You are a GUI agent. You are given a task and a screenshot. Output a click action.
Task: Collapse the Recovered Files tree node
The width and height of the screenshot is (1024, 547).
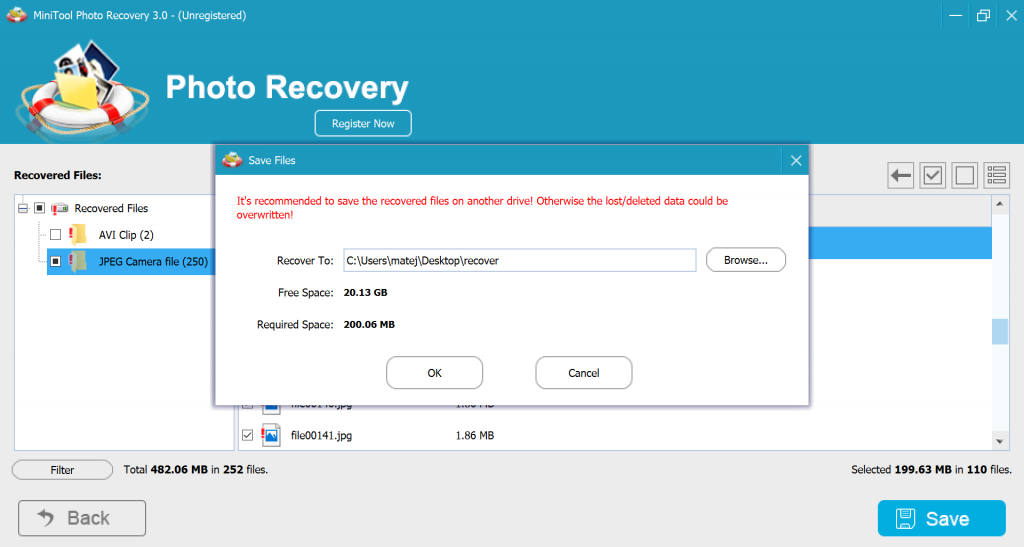coord(23,208)
